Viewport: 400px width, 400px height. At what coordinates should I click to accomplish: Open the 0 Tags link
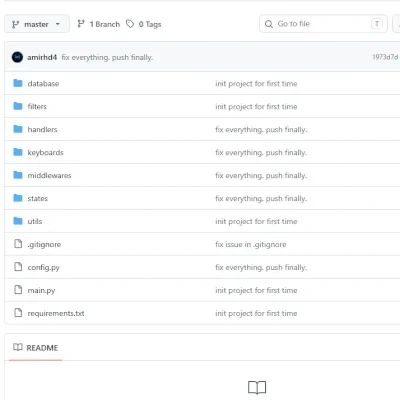[150, 24]
